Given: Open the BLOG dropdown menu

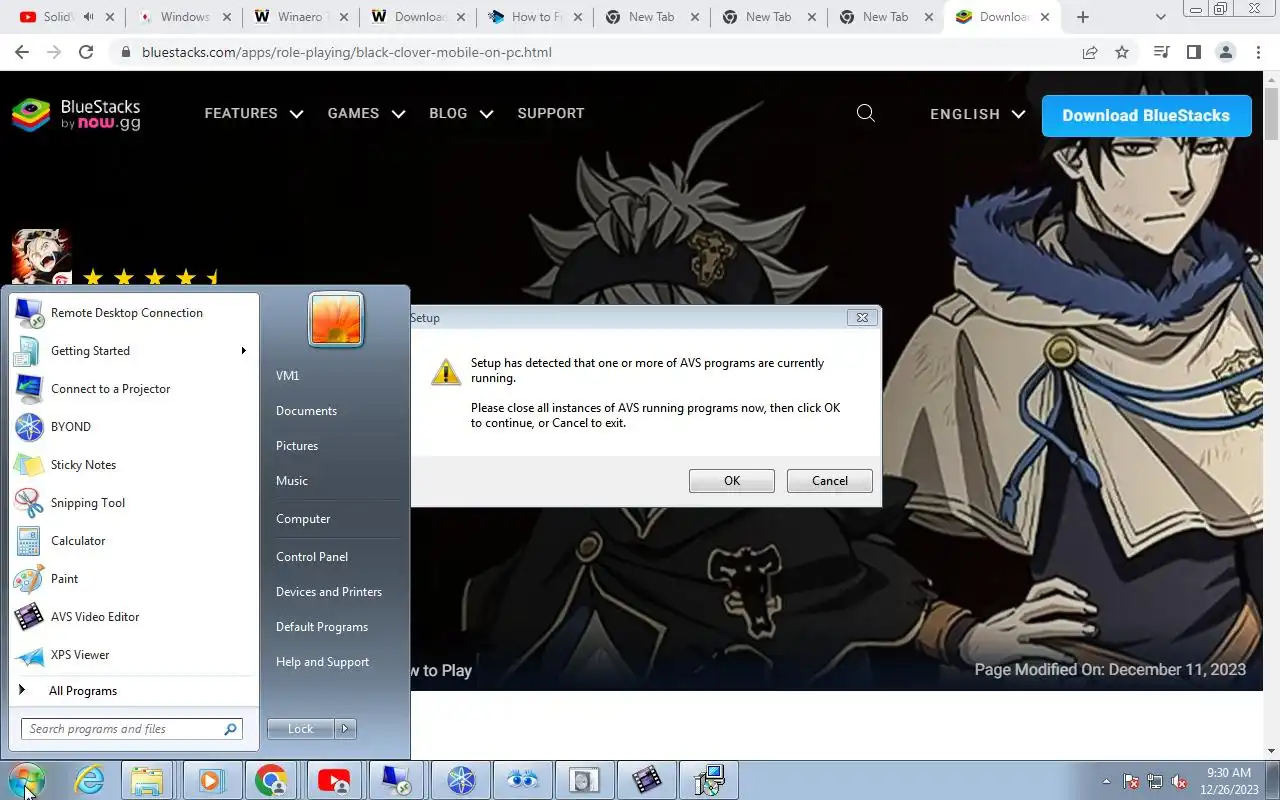Looking at the screenshot, I should 461,114.
